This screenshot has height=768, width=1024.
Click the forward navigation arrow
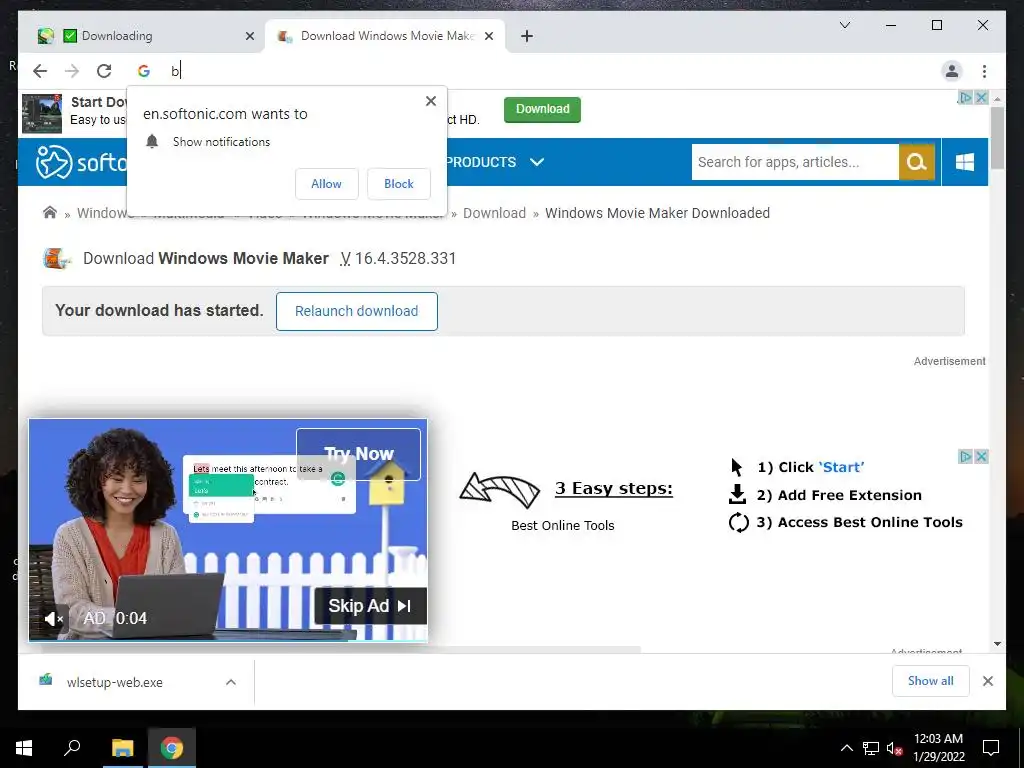(x=72, y=71)
